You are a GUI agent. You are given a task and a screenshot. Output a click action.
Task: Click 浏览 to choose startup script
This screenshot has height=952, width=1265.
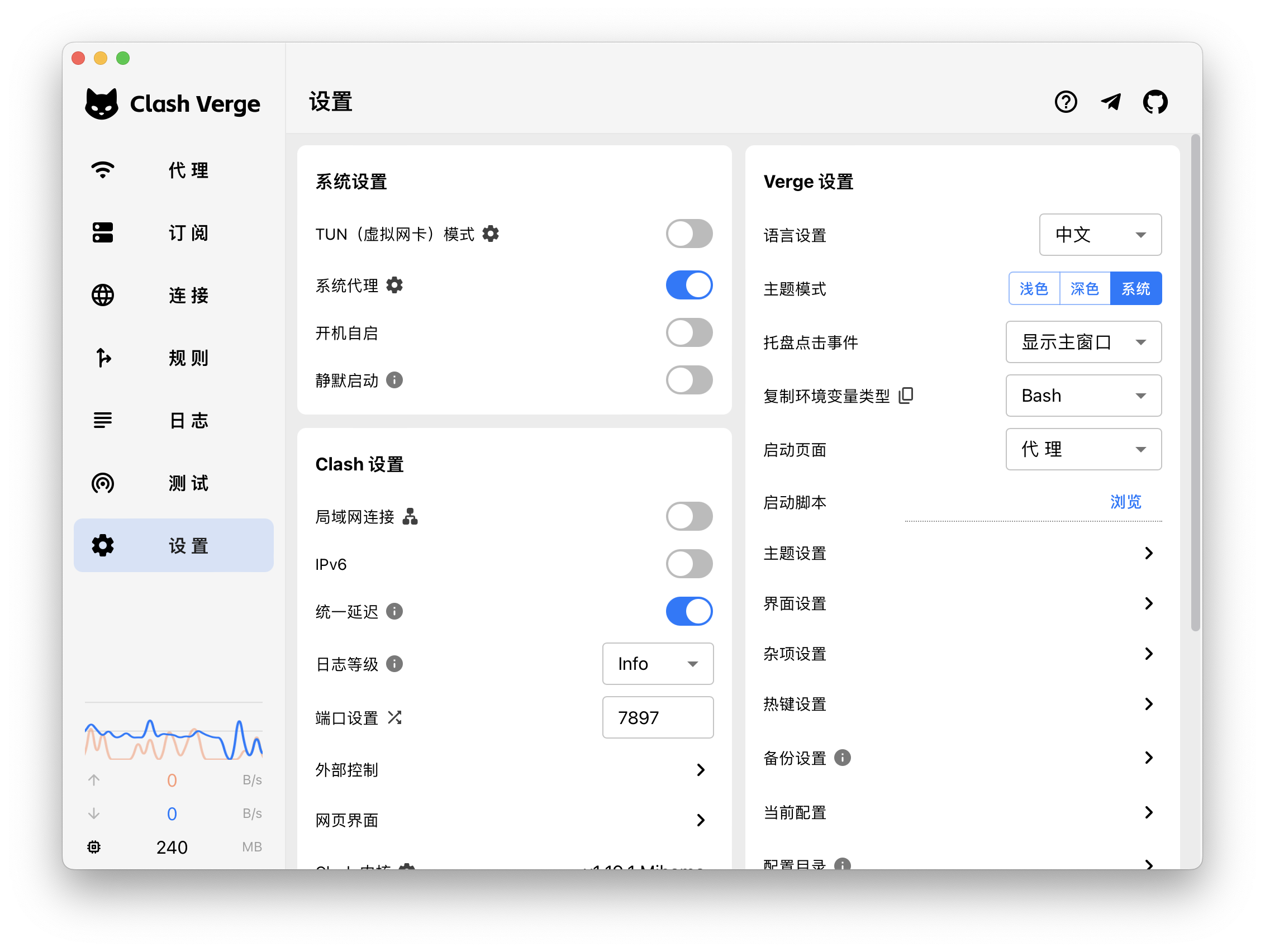click(1125, 502)
